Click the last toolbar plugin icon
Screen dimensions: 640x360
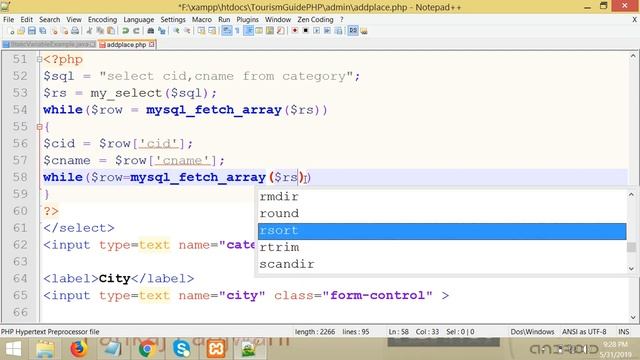tap(364, 31)
